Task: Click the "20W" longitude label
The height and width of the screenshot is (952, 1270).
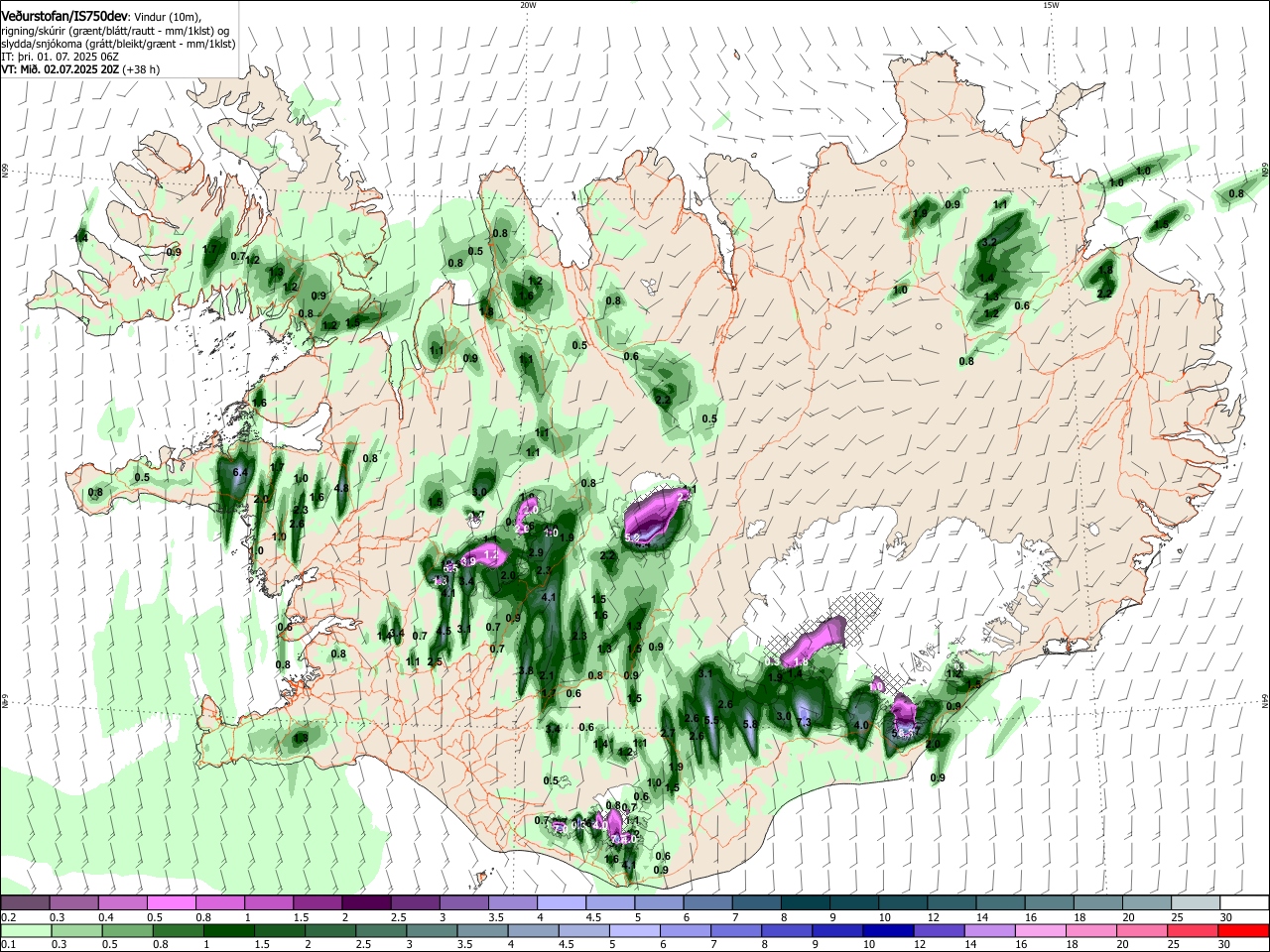Action: [528, 5]
